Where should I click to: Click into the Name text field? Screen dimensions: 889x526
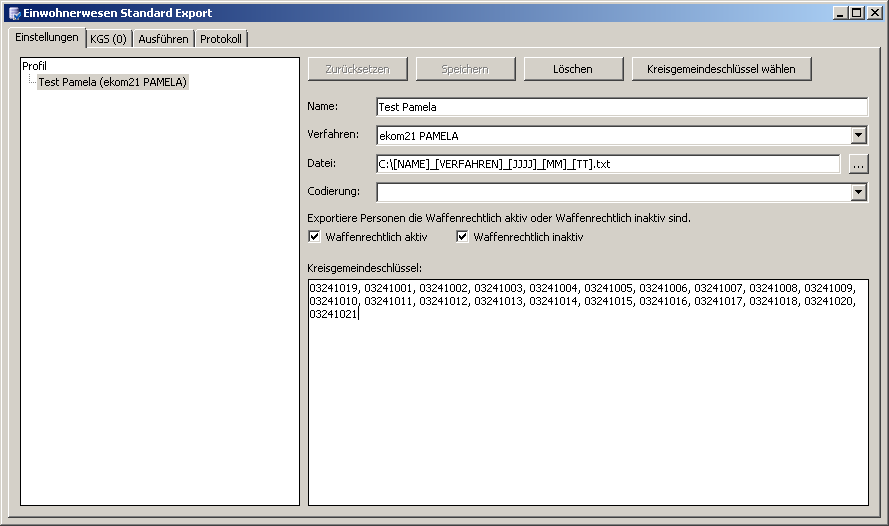[x=621, y=107]
